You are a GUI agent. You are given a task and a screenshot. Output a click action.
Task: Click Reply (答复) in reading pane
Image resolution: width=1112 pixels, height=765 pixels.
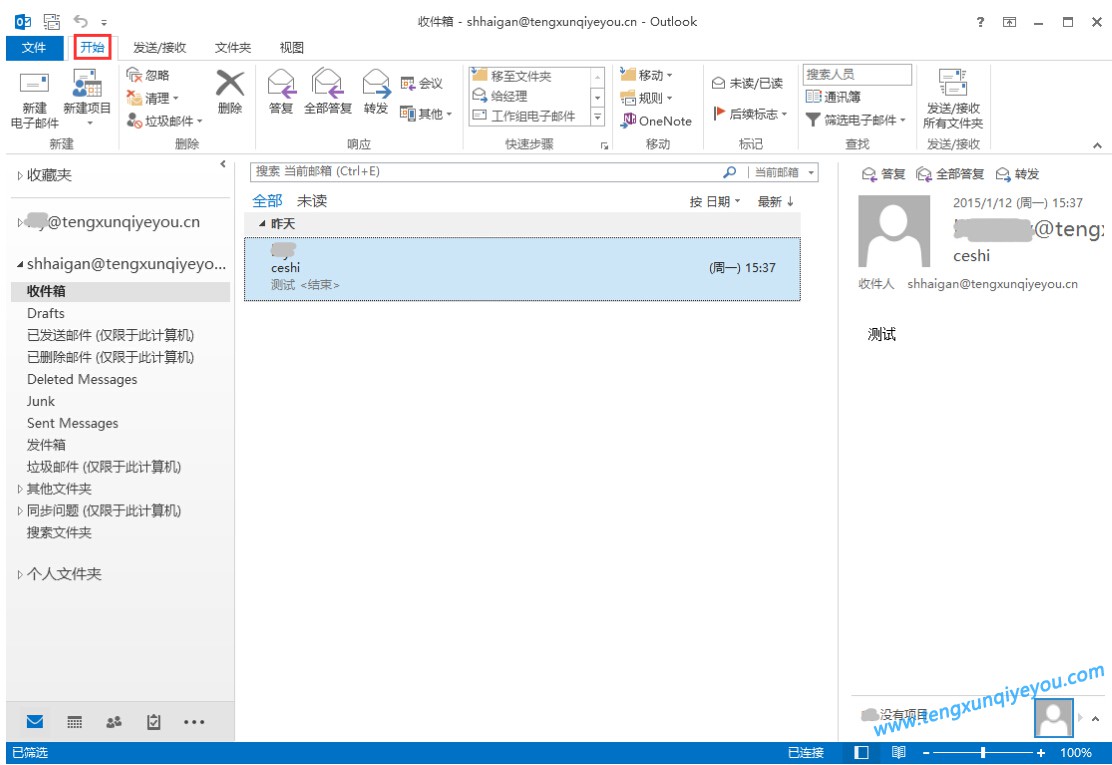click(x=883, y=174)
